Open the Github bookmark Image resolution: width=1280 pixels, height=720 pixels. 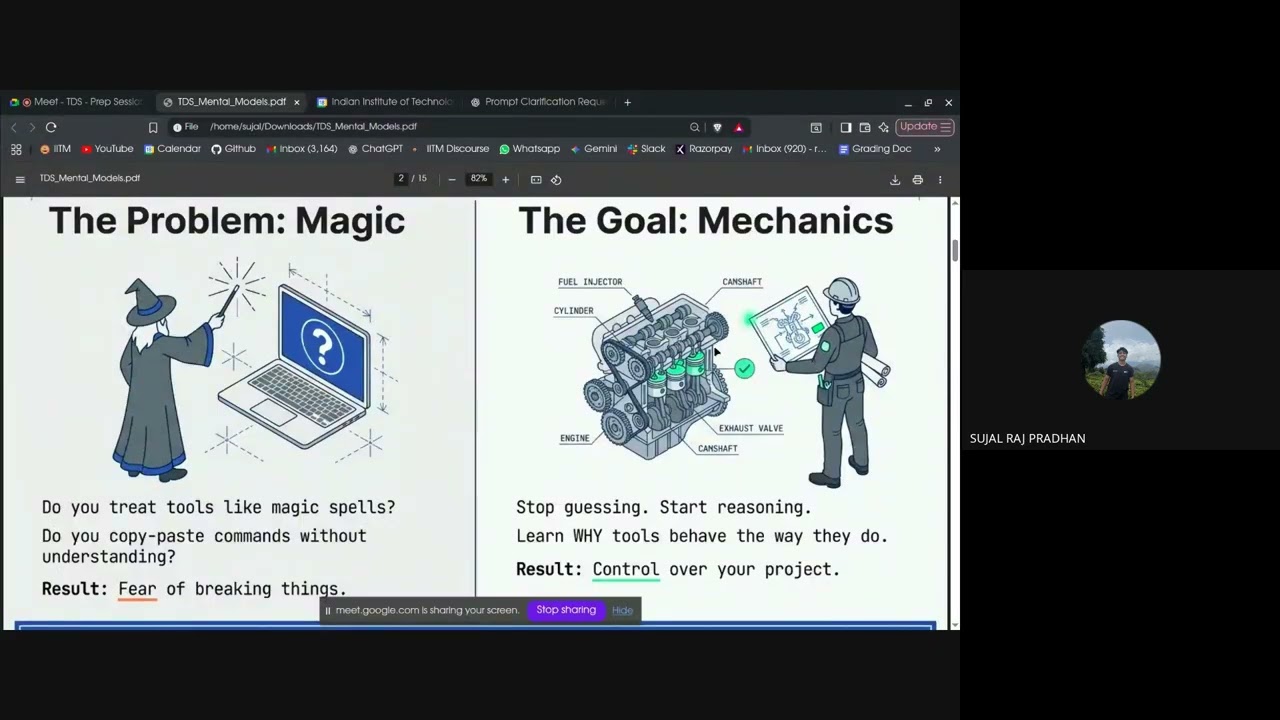[x=233, y=149]
